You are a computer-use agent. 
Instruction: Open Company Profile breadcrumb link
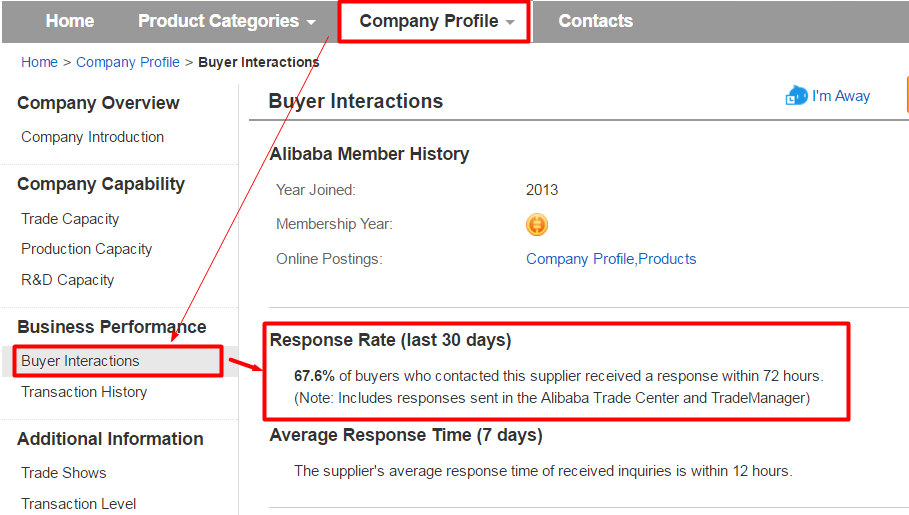pyautogui.click(x=128, y=62)
